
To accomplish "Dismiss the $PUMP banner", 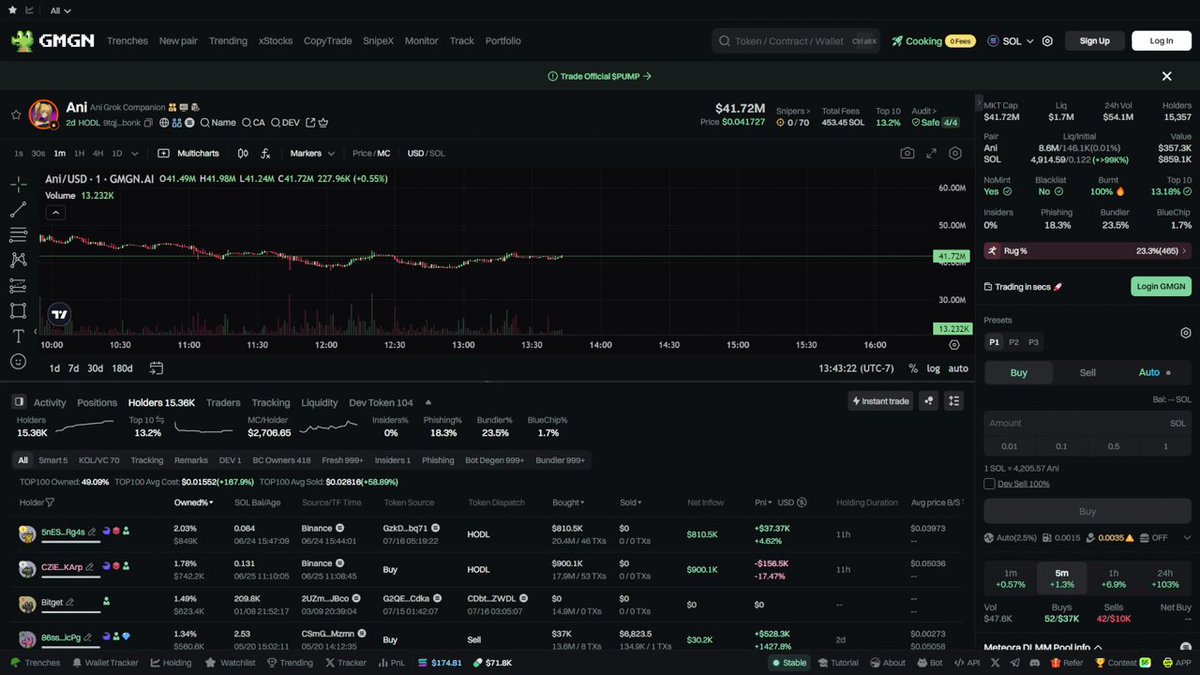I will [x=1166, y=76].
